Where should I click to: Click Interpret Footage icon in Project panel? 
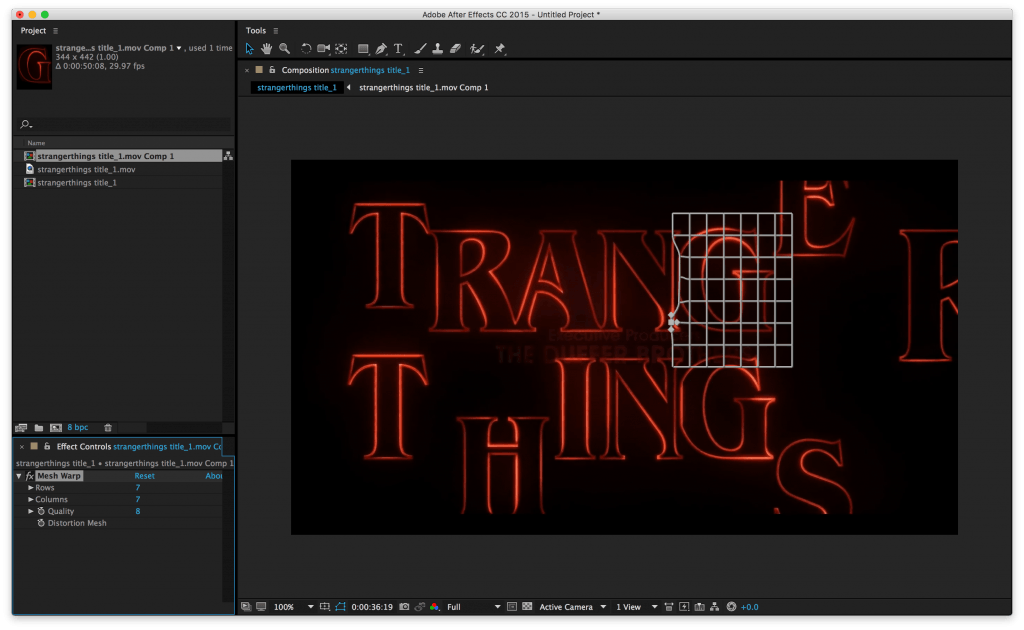pos(21,428)
